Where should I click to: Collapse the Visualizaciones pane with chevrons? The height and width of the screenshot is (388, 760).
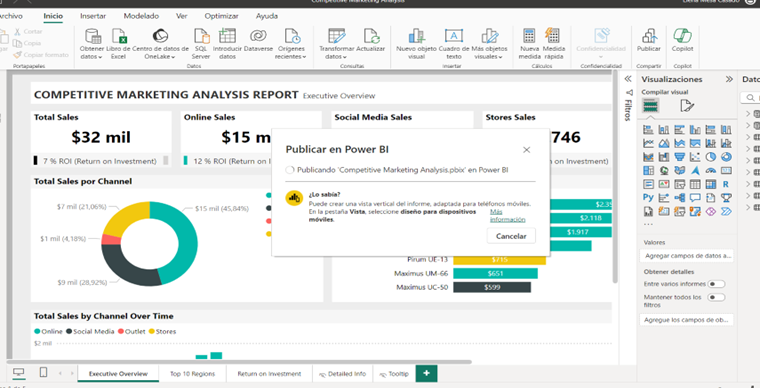tap(729, 79)
